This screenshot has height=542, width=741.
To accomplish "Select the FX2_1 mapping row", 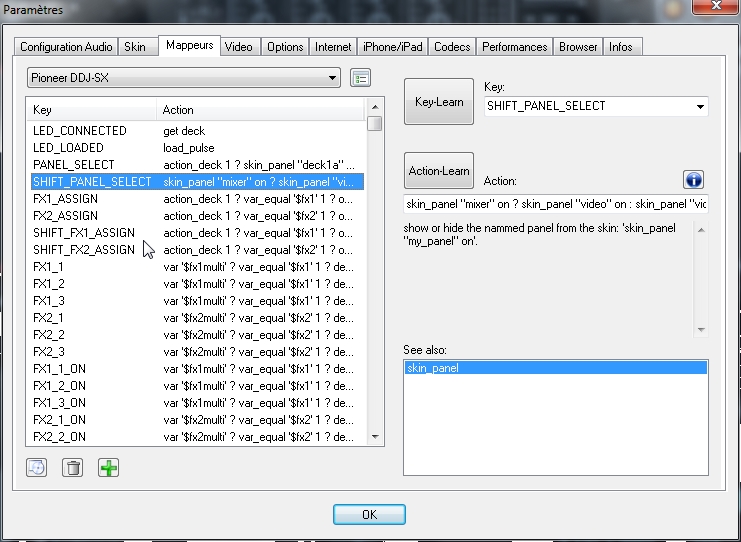I will pos(197,318).
